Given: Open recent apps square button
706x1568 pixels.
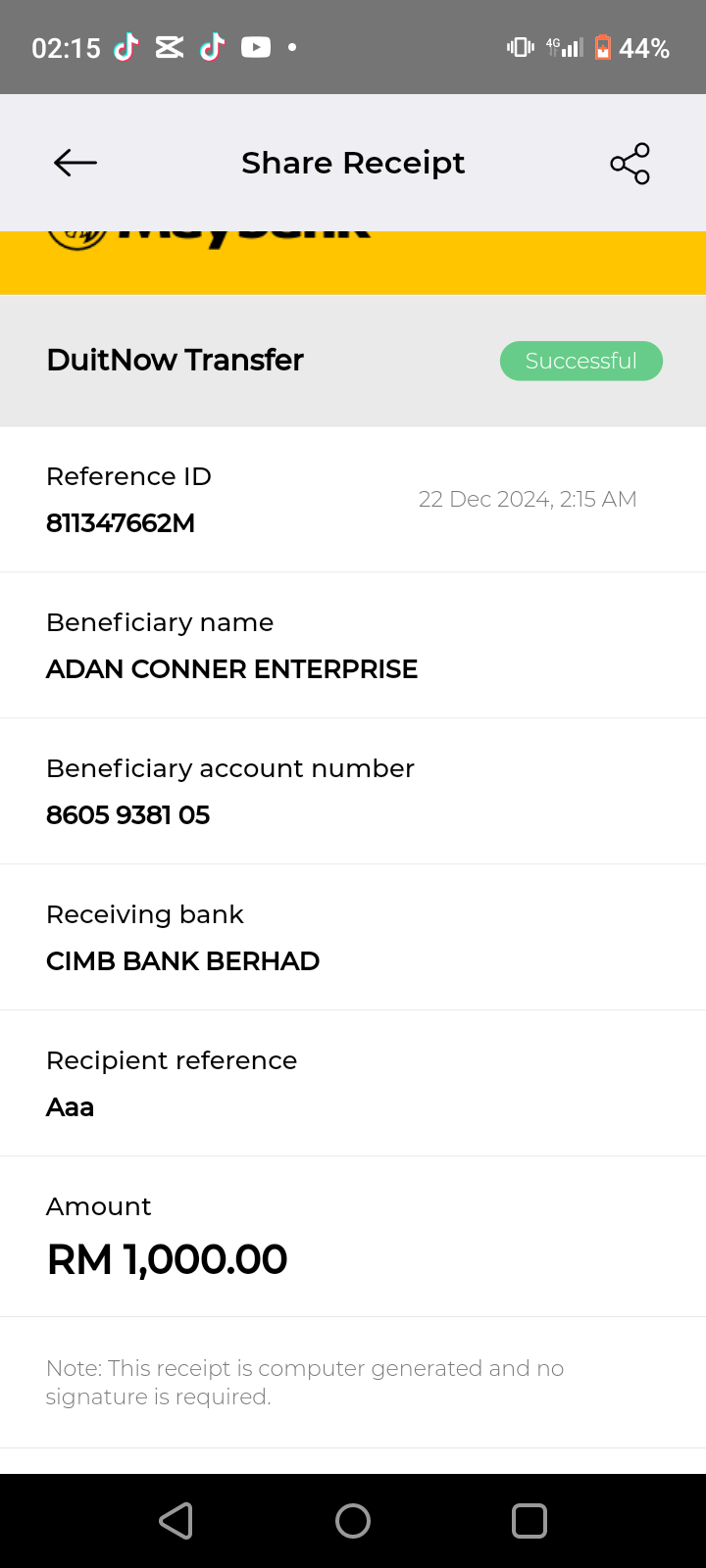Looking at the screenshot, I should coord(529,1521).
